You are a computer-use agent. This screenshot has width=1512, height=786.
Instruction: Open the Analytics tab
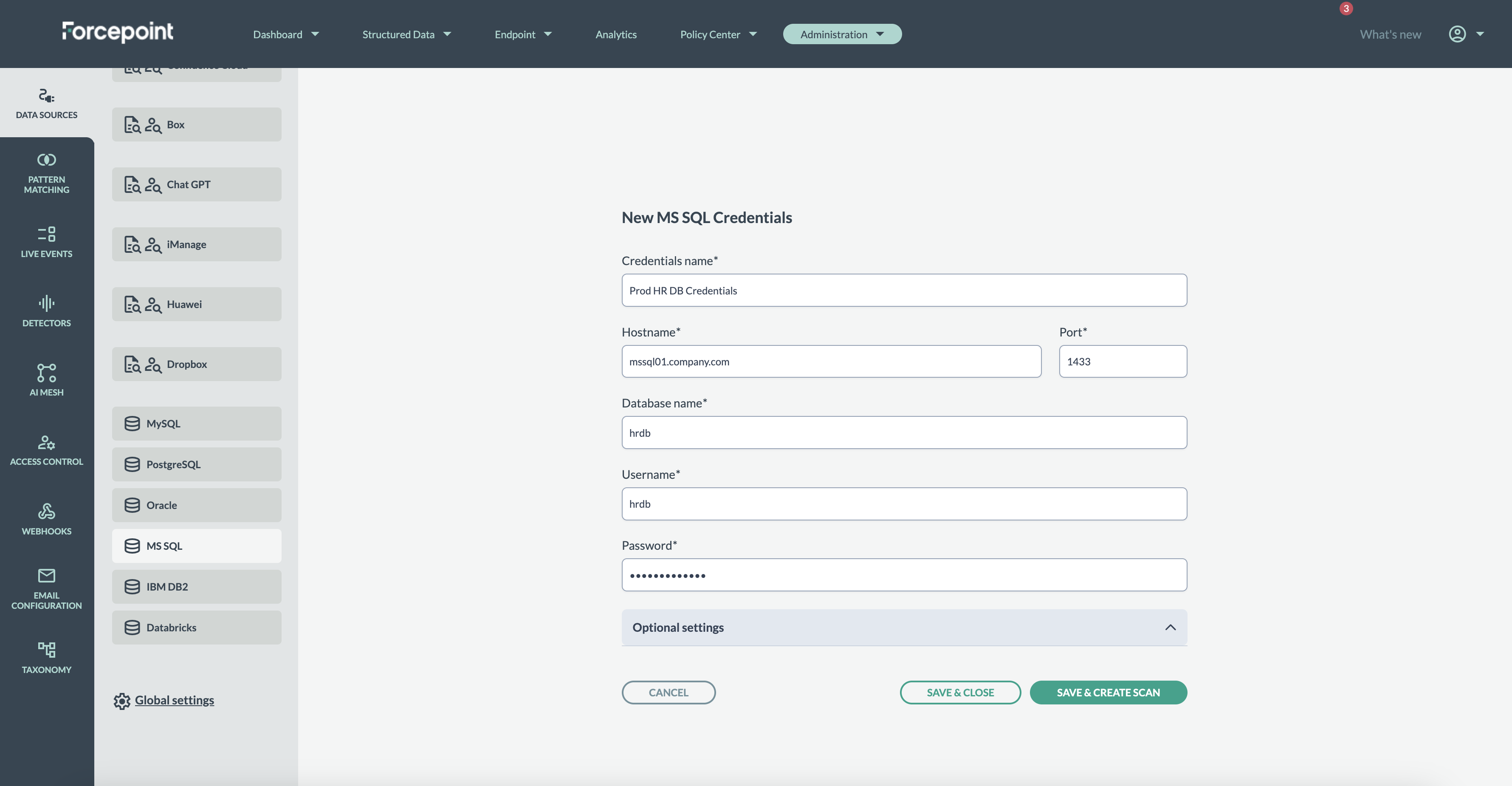tap(616, 34)
